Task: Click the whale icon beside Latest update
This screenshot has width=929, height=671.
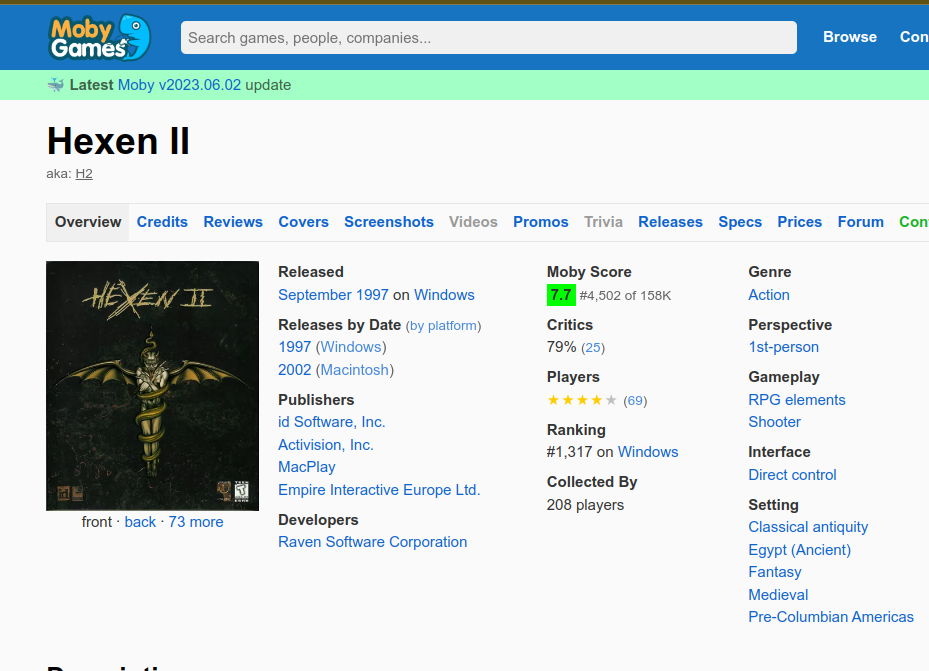Action: (56, 85)
